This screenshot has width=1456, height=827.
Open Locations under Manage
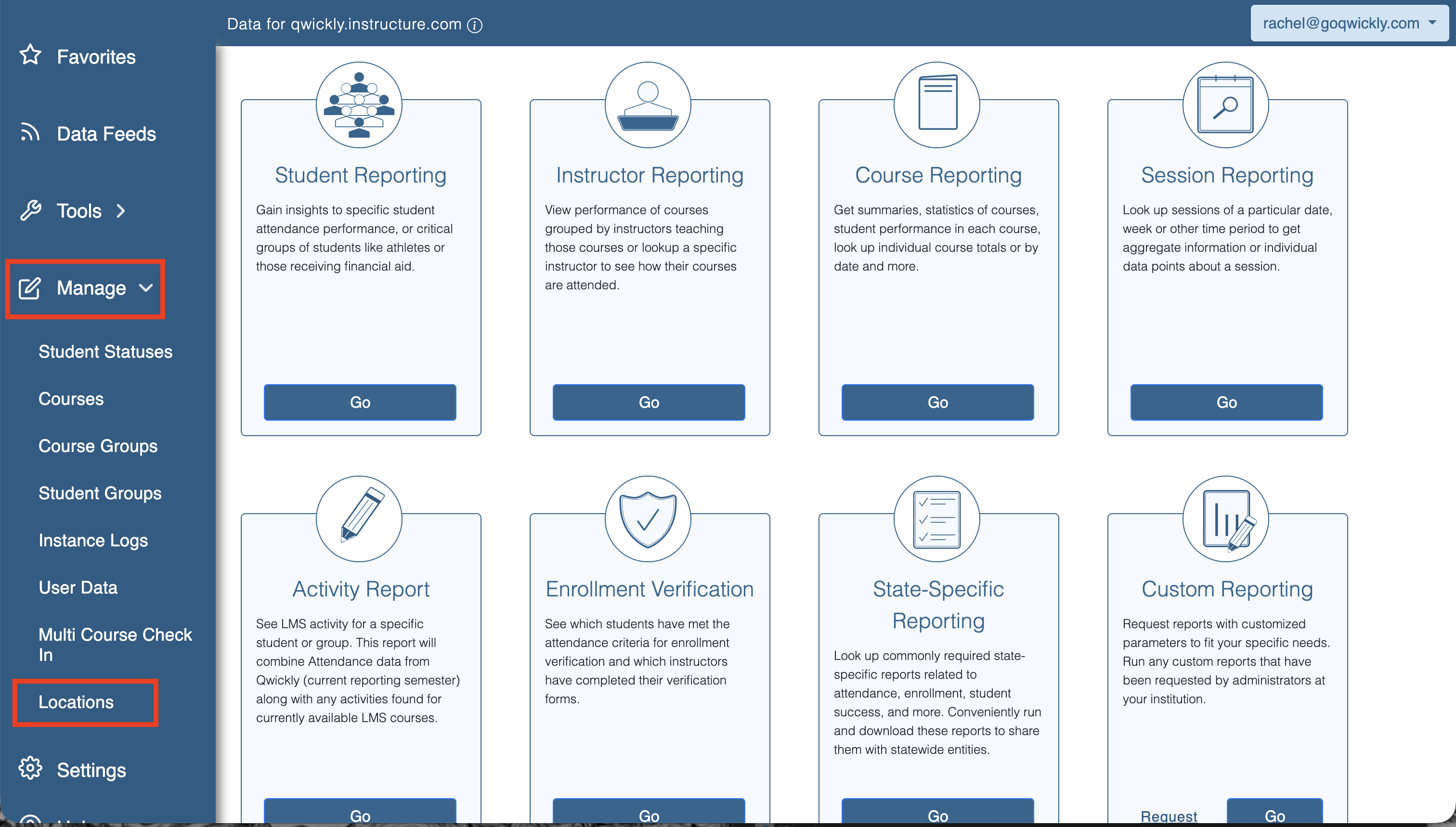[x=76, y=702]
